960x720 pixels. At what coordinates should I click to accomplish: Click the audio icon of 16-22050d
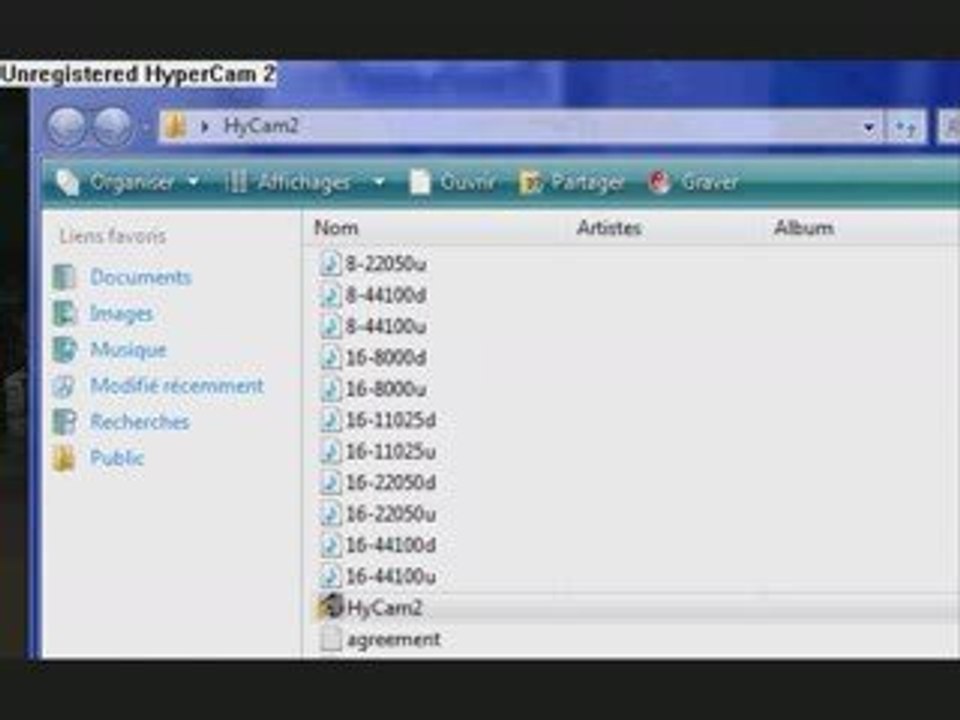tap(331, 482)
